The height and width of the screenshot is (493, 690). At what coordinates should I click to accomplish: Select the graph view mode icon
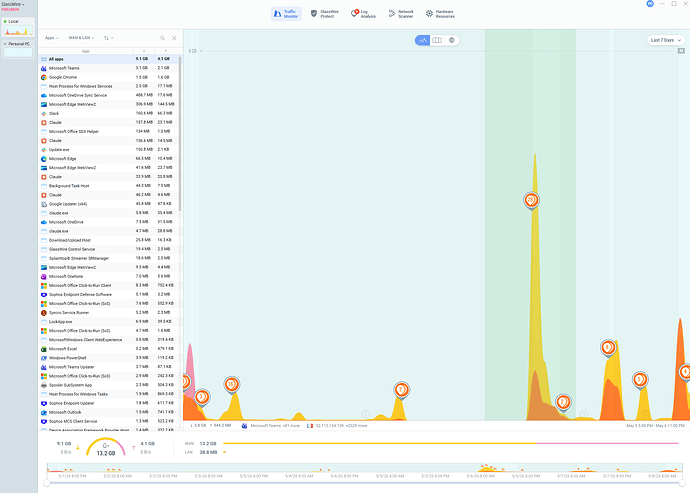tap(422, 40)
